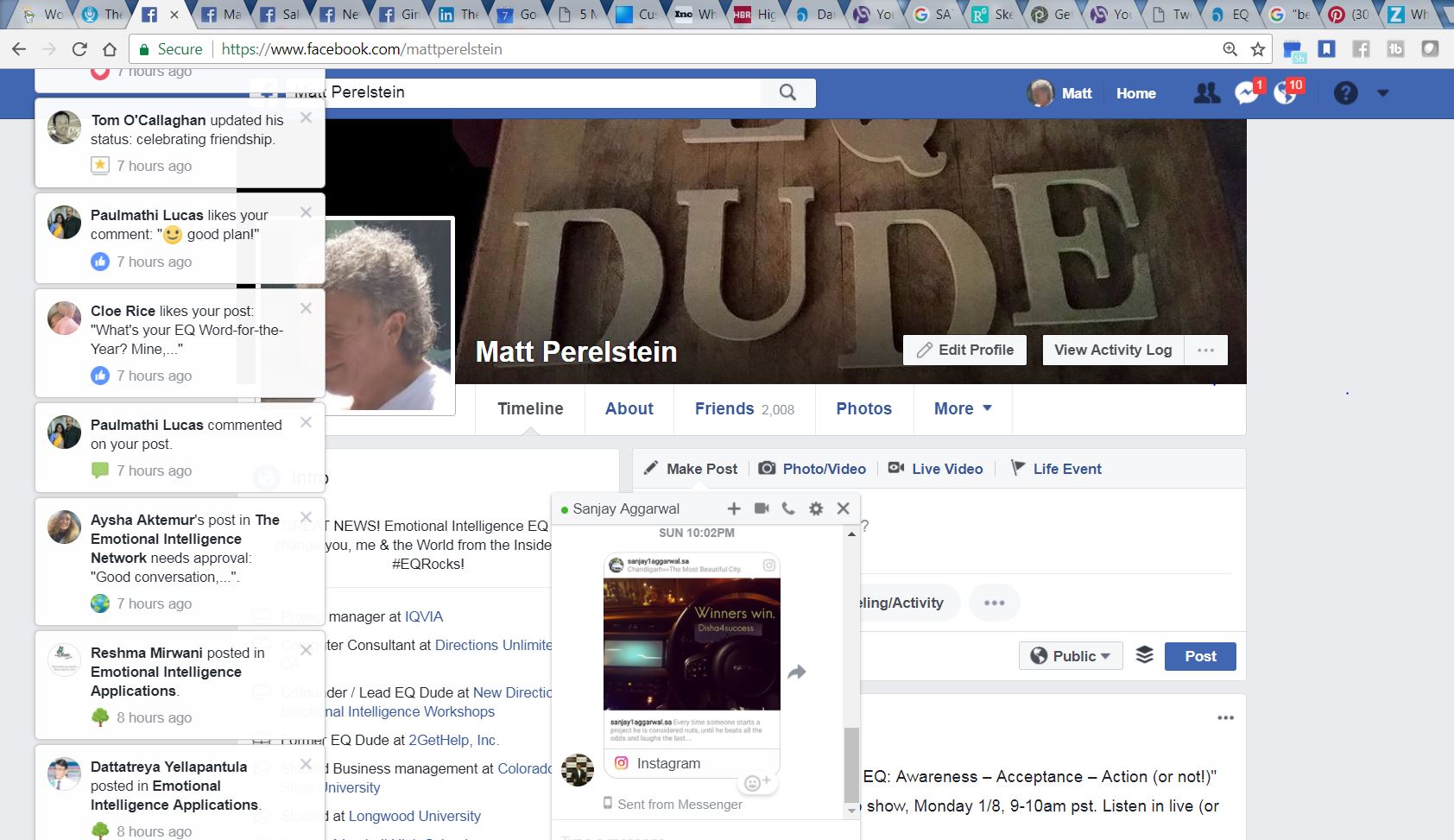
Task: Bookmark this page with star icon
Action: click(1258, 49)
